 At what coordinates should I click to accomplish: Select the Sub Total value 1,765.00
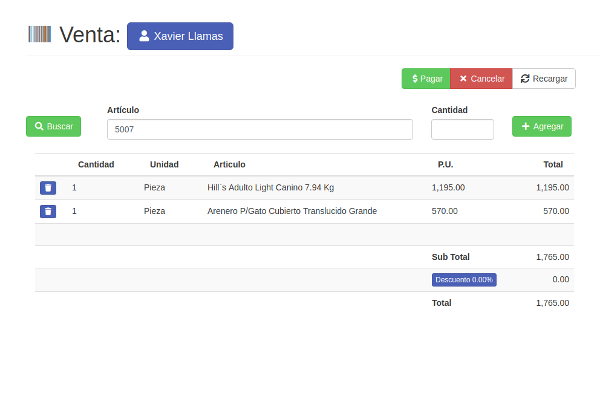tap(553, 257)
